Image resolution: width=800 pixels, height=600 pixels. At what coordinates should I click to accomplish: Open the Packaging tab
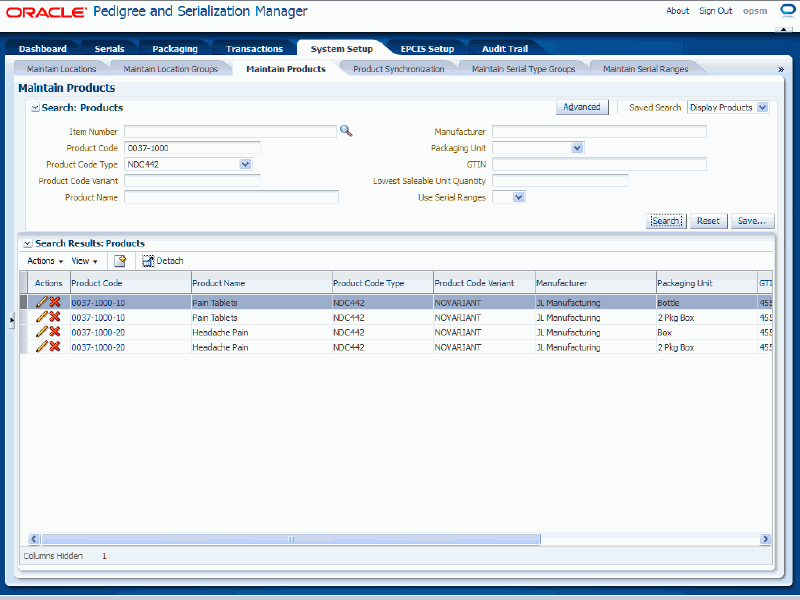pyautogui.click(x=175, y=48)
